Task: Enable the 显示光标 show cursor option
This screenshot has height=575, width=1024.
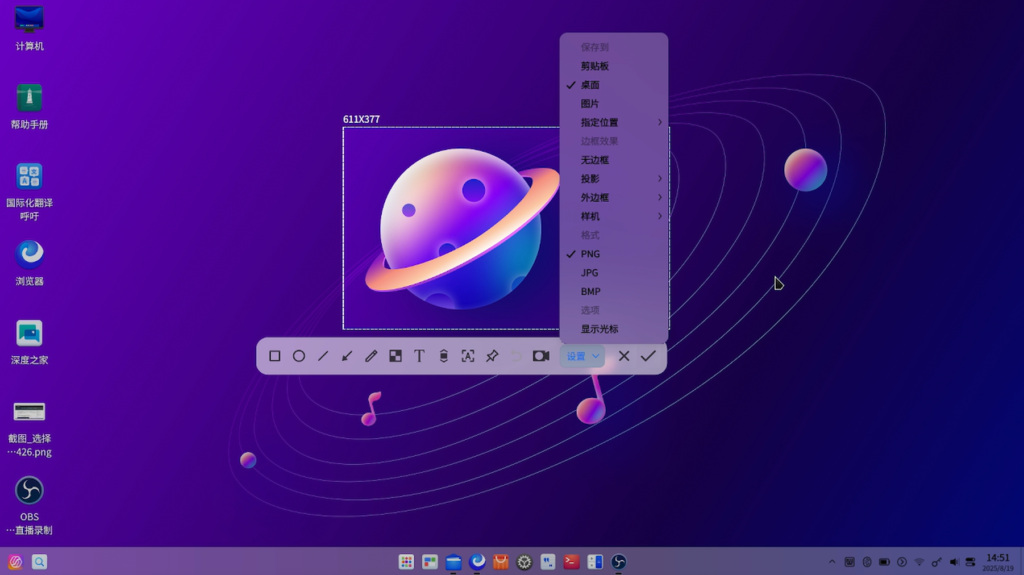Action: 599,329
